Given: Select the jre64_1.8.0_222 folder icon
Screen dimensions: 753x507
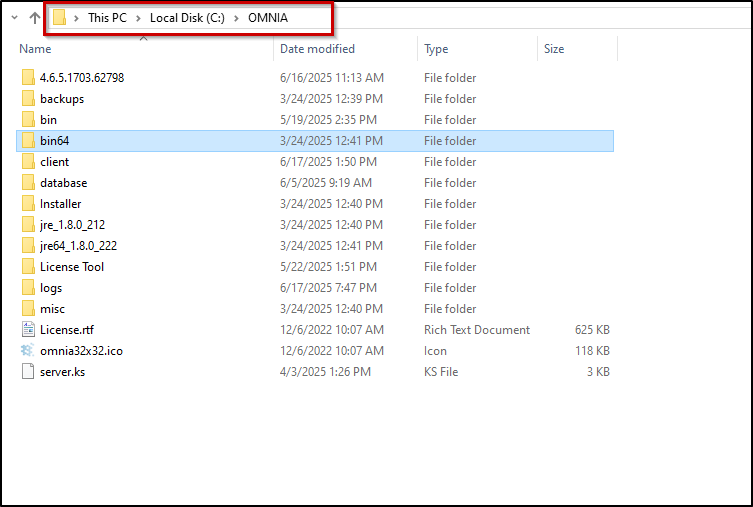Looking at the screenshot, I should point(28,246).
